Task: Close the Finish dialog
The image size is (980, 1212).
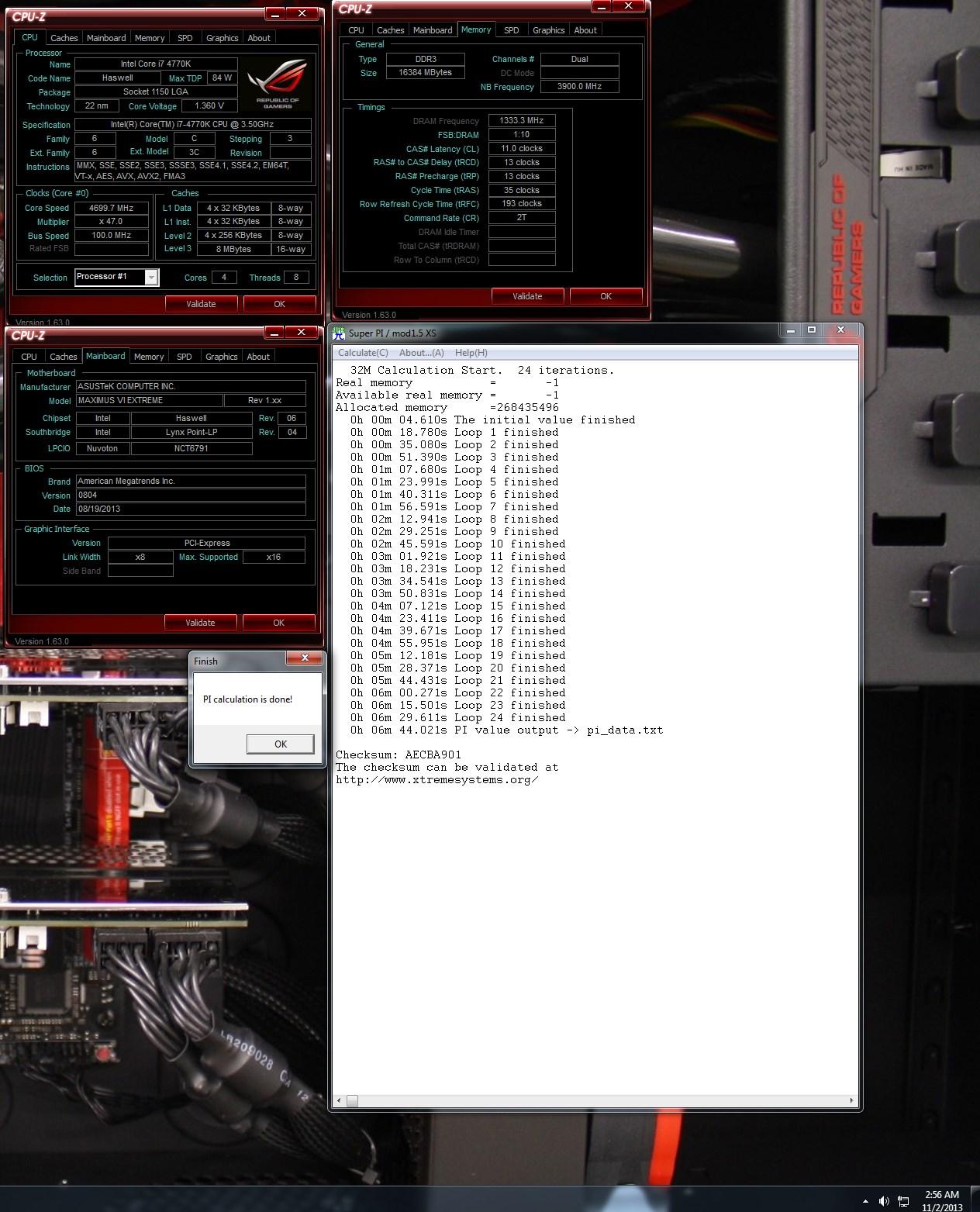Action: tap(305, 658)
